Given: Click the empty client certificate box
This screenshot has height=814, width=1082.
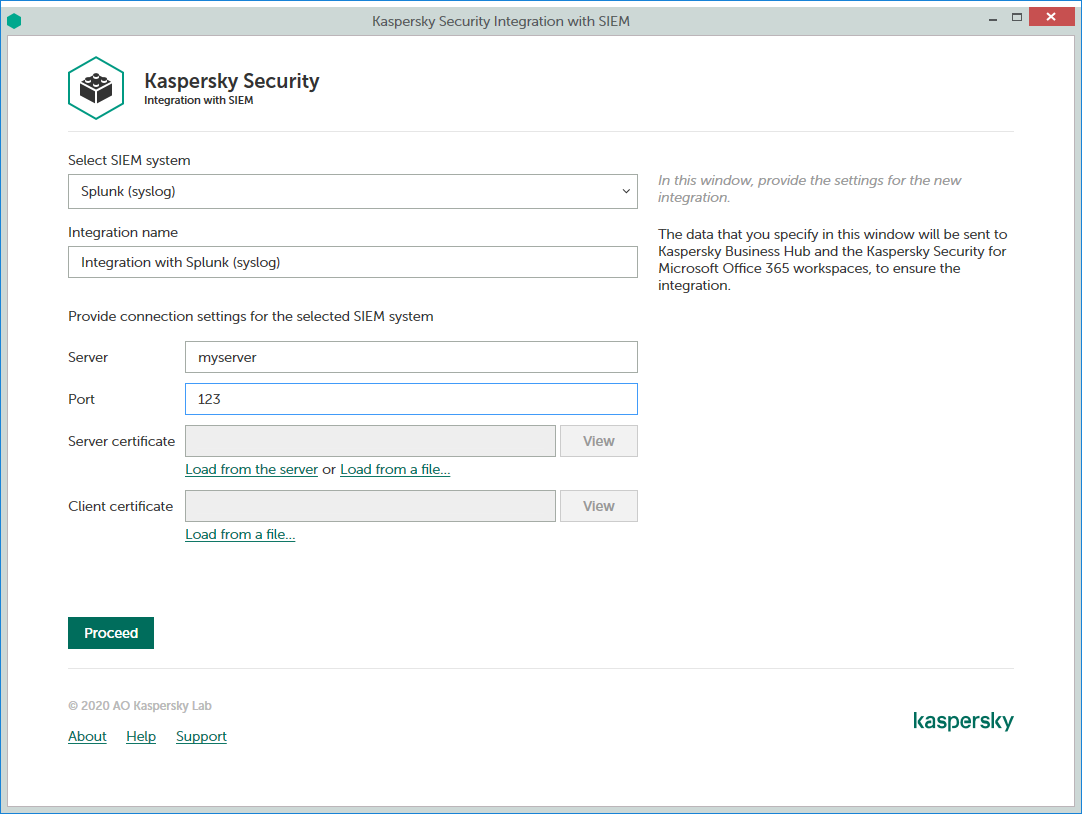Looking at the screenshot, I should 370,506.
